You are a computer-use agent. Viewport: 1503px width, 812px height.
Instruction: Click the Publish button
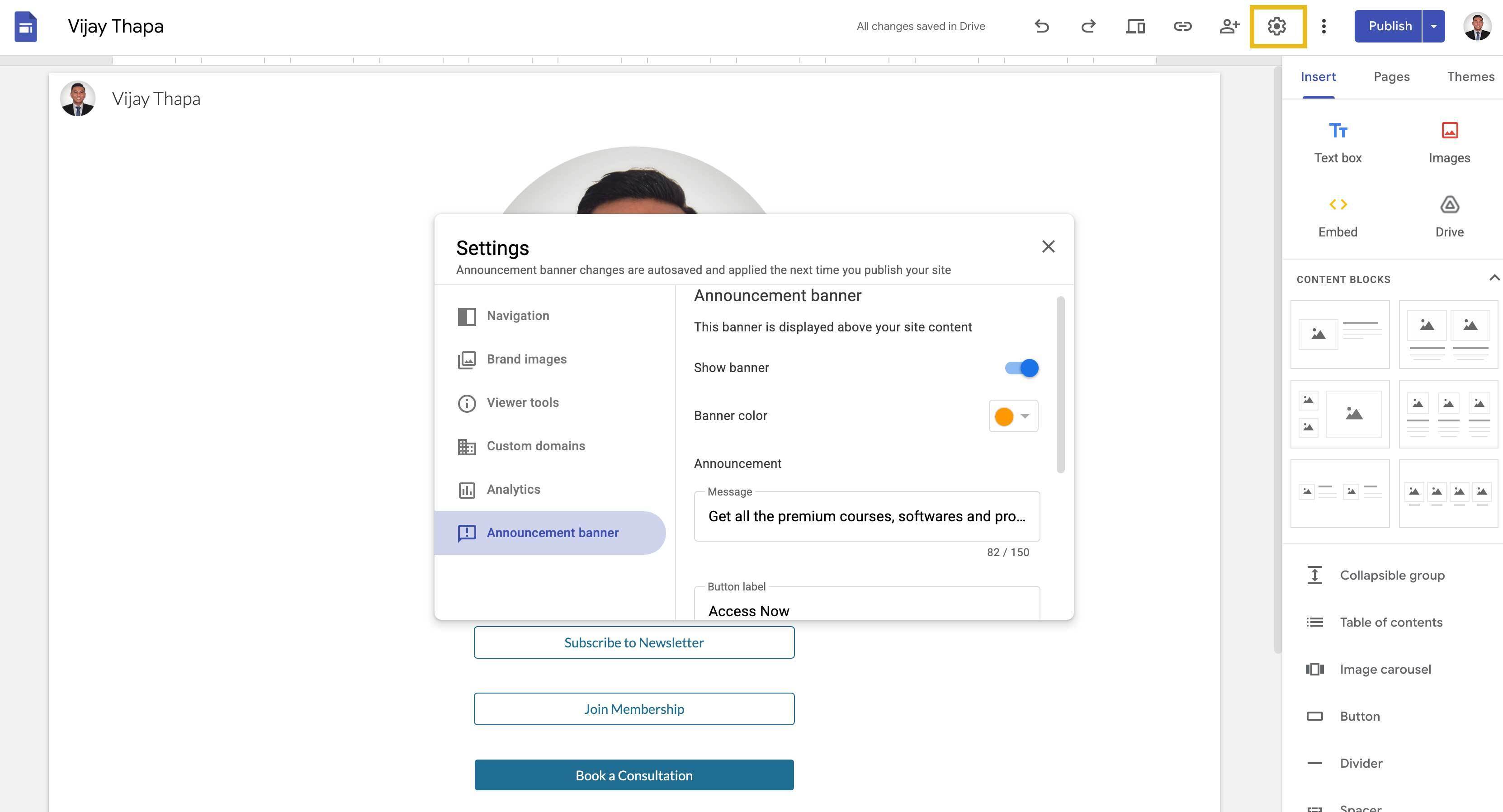1390,26
